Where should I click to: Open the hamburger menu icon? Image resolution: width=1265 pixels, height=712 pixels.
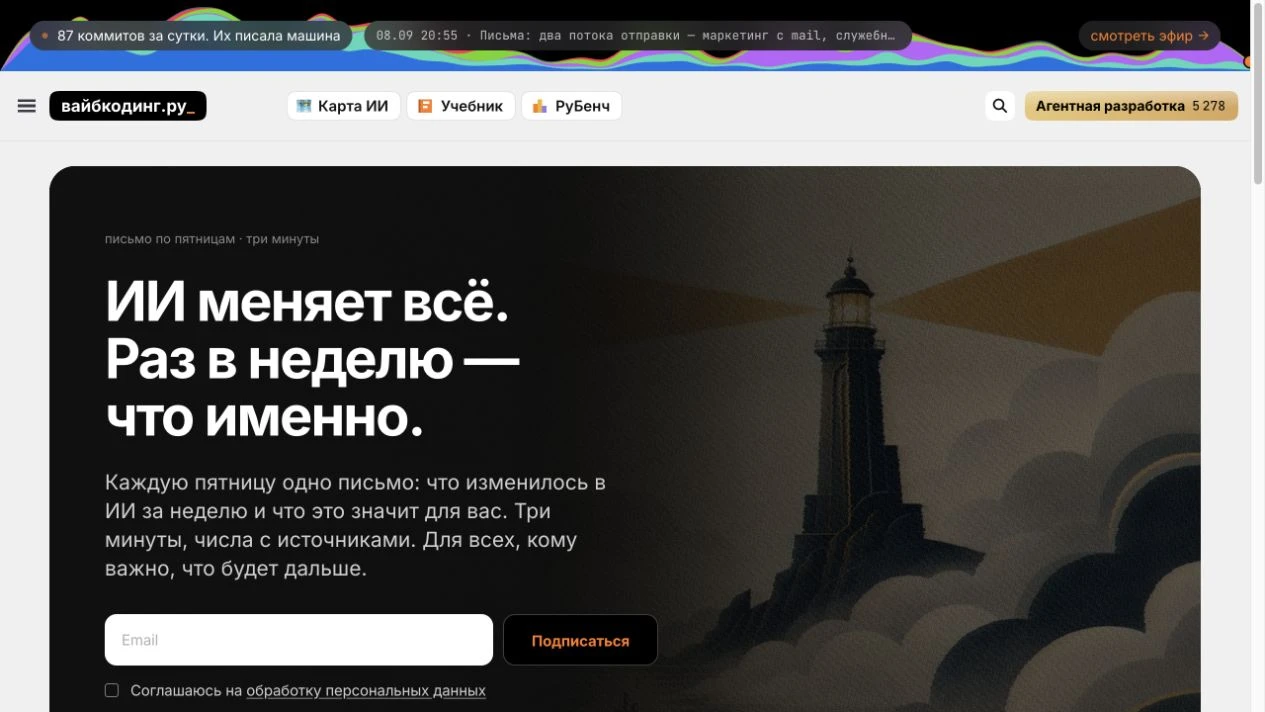coord(27,106)
